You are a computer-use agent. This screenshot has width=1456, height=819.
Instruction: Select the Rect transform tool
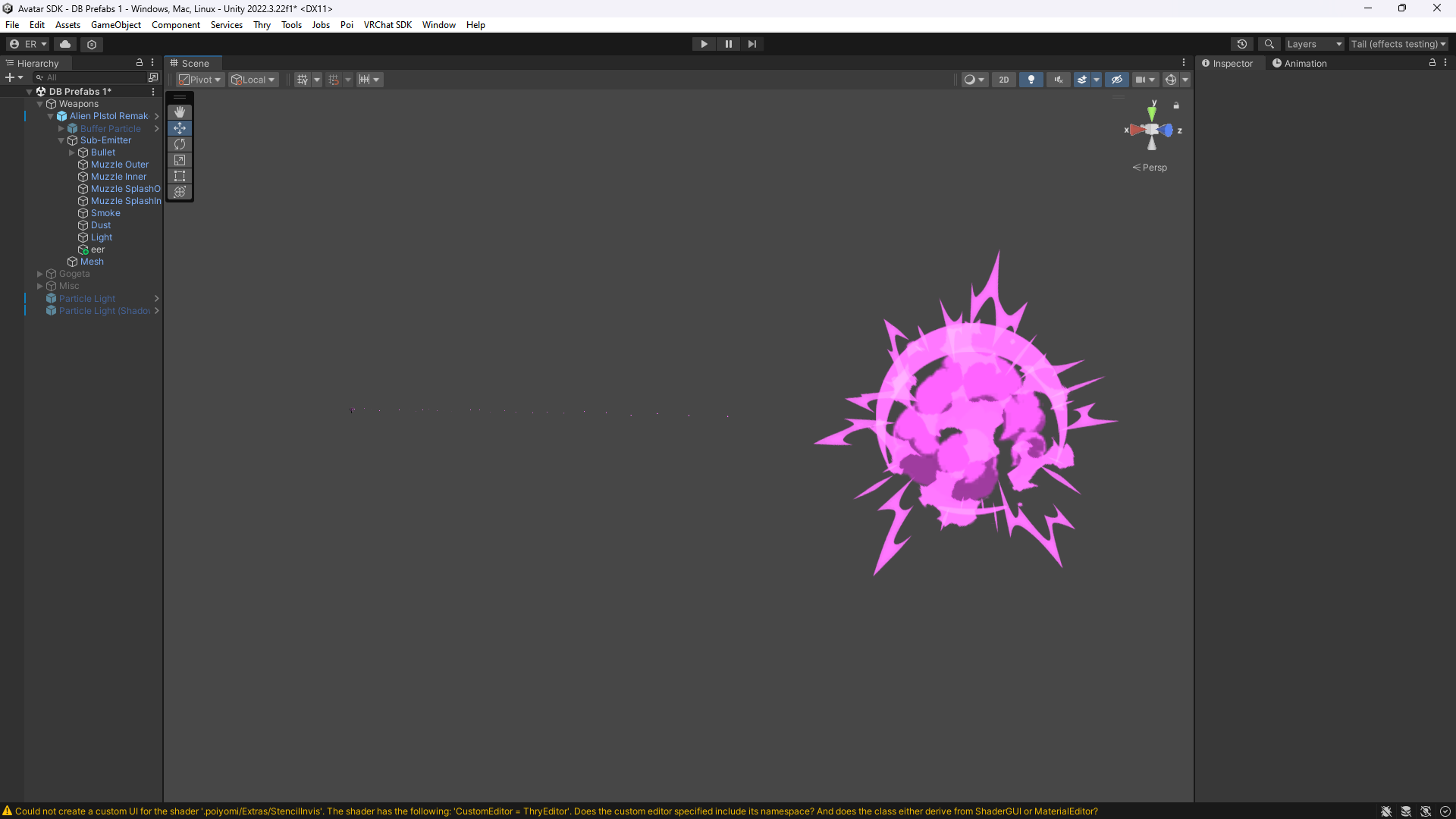click(180, 176)
